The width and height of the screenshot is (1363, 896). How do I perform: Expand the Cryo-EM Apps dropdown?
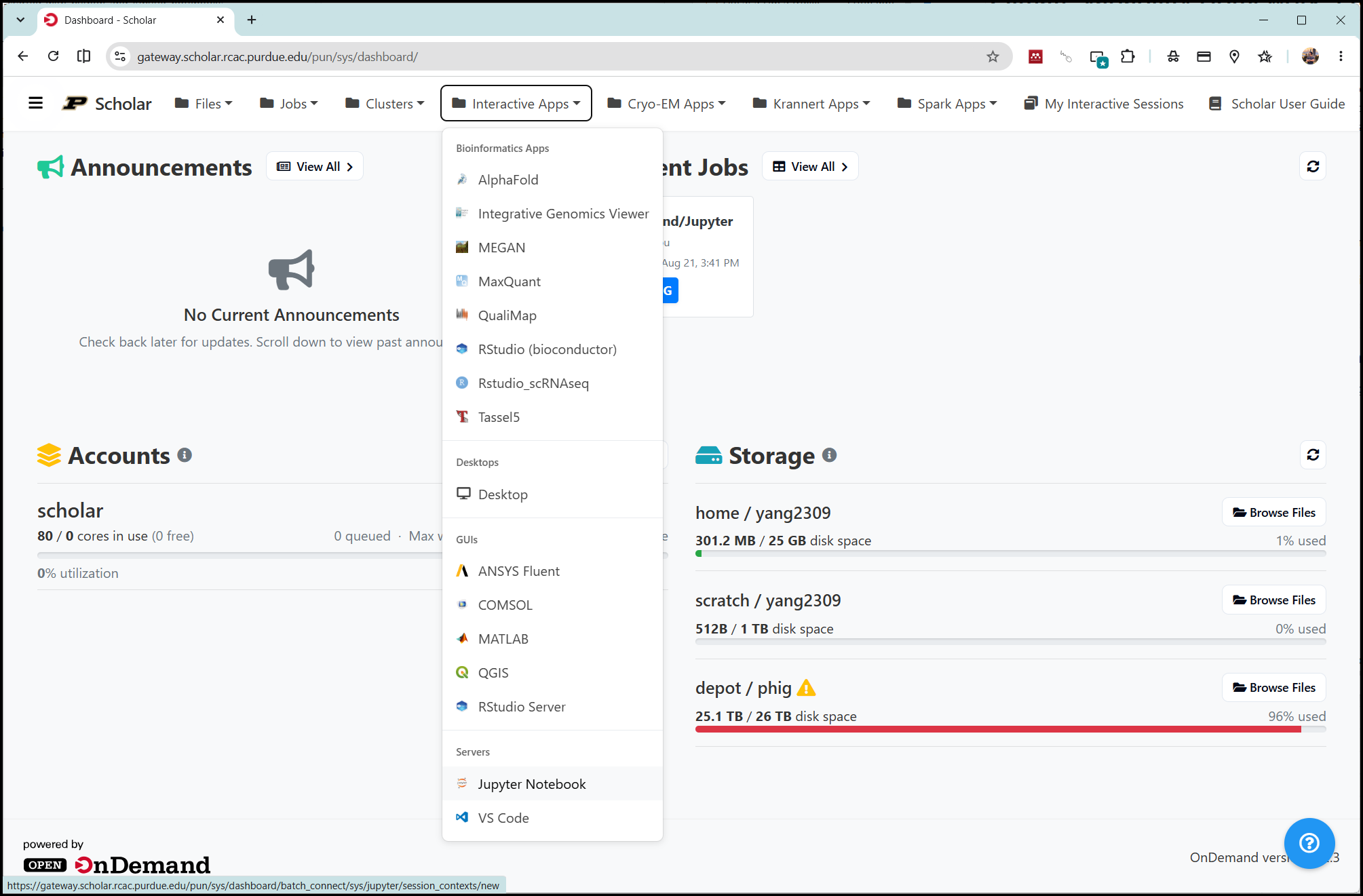tap(667, 104)
